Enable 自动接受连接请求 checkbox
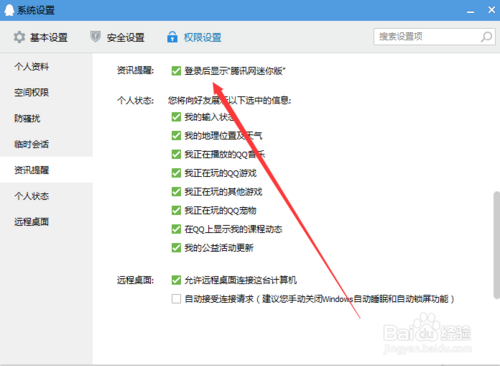Viewport: 500px width, 366px height. tap(176, 299)
